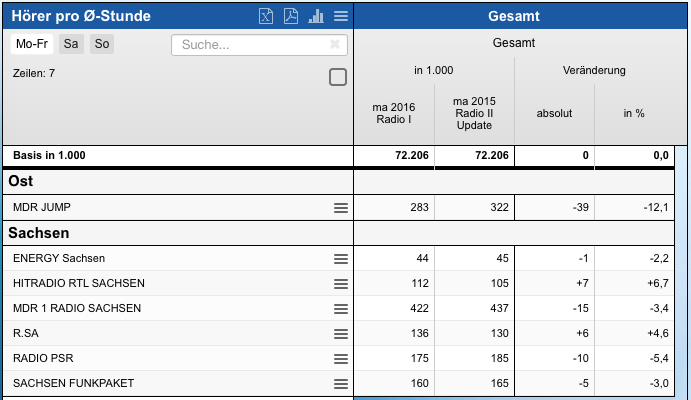
Task: Sort by in % change column
Action: pos(634,113)
